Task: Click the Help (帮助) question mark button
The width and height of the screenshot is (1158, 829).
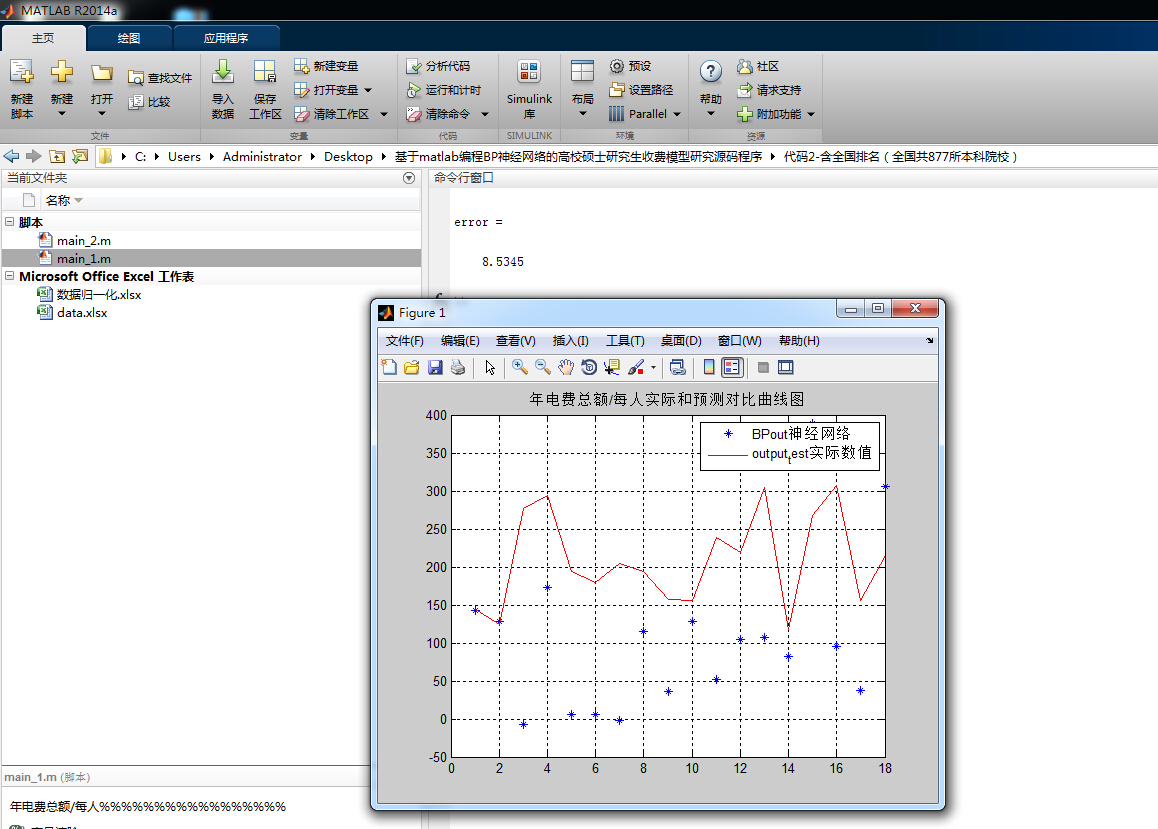Action: pyautogui.click(x=710, y=72)
